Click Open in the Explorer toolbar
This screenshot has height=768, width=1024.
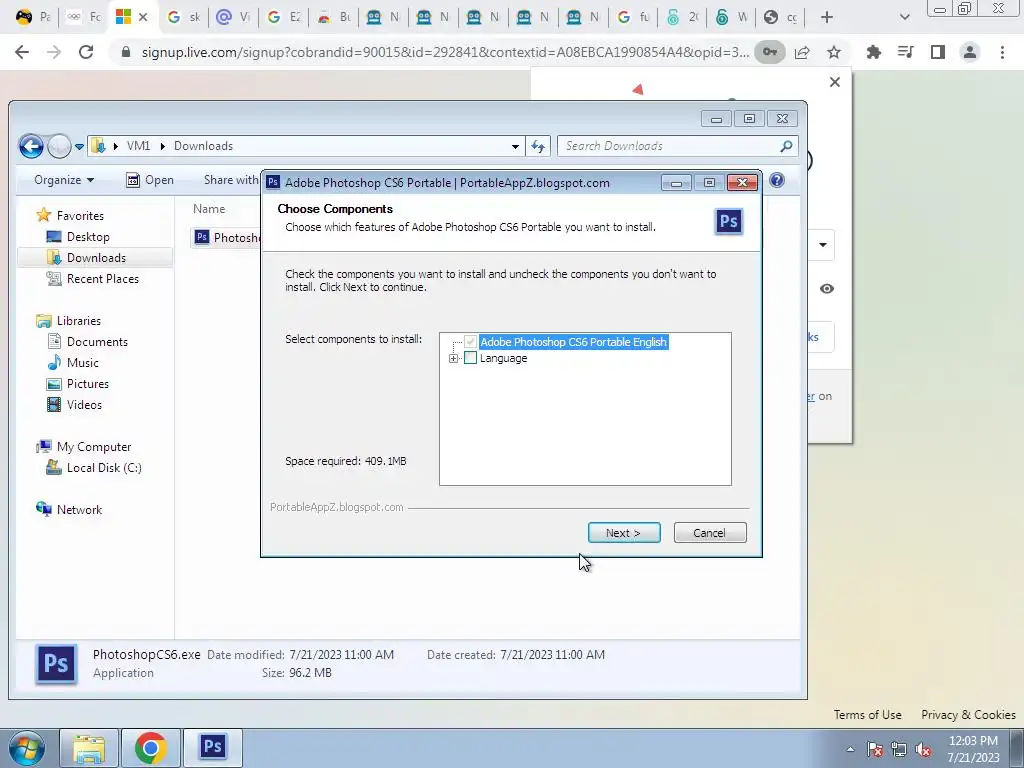click(x=150, y=180)
